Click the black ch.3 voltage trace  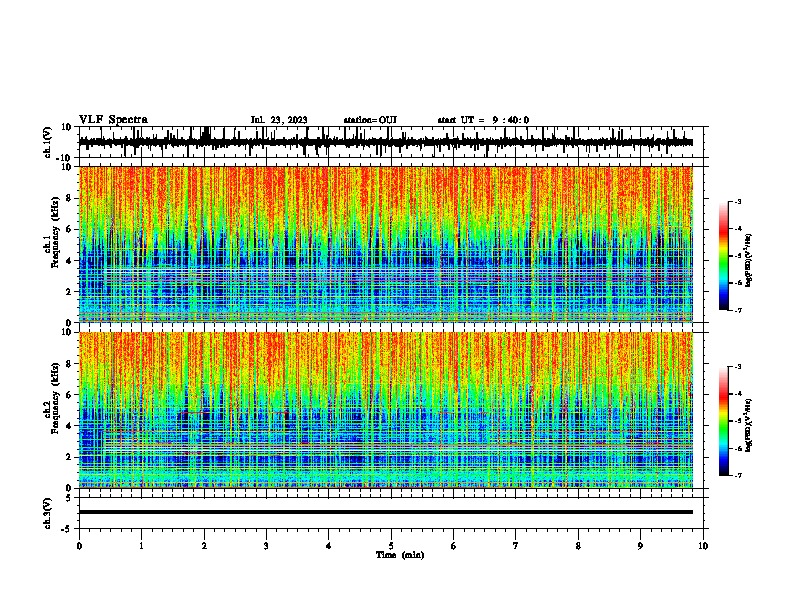click(386, 512)
